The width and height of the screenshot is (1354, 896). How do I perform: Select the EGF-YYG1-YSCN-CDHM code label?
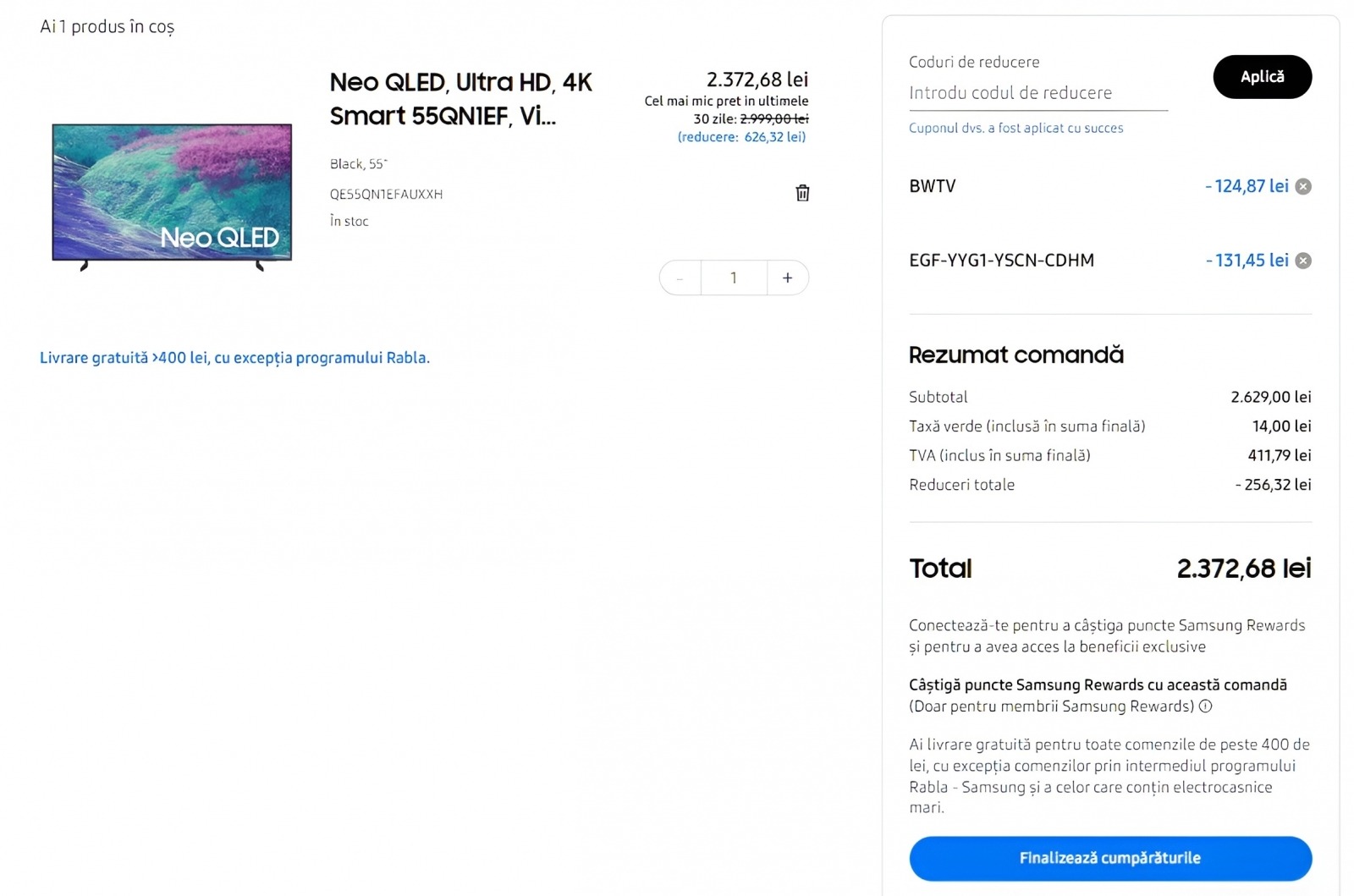point(1001,261)
